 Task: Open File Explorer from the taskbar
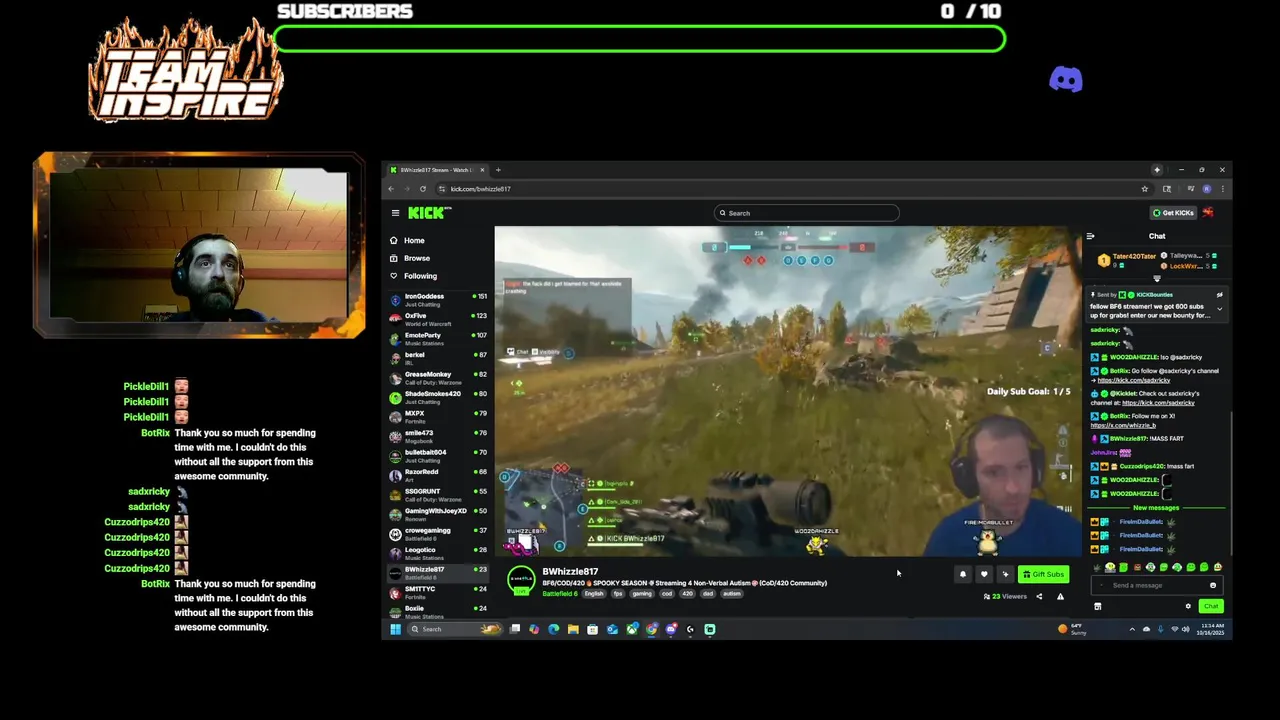pyautogui.click(x=573, y=629)
